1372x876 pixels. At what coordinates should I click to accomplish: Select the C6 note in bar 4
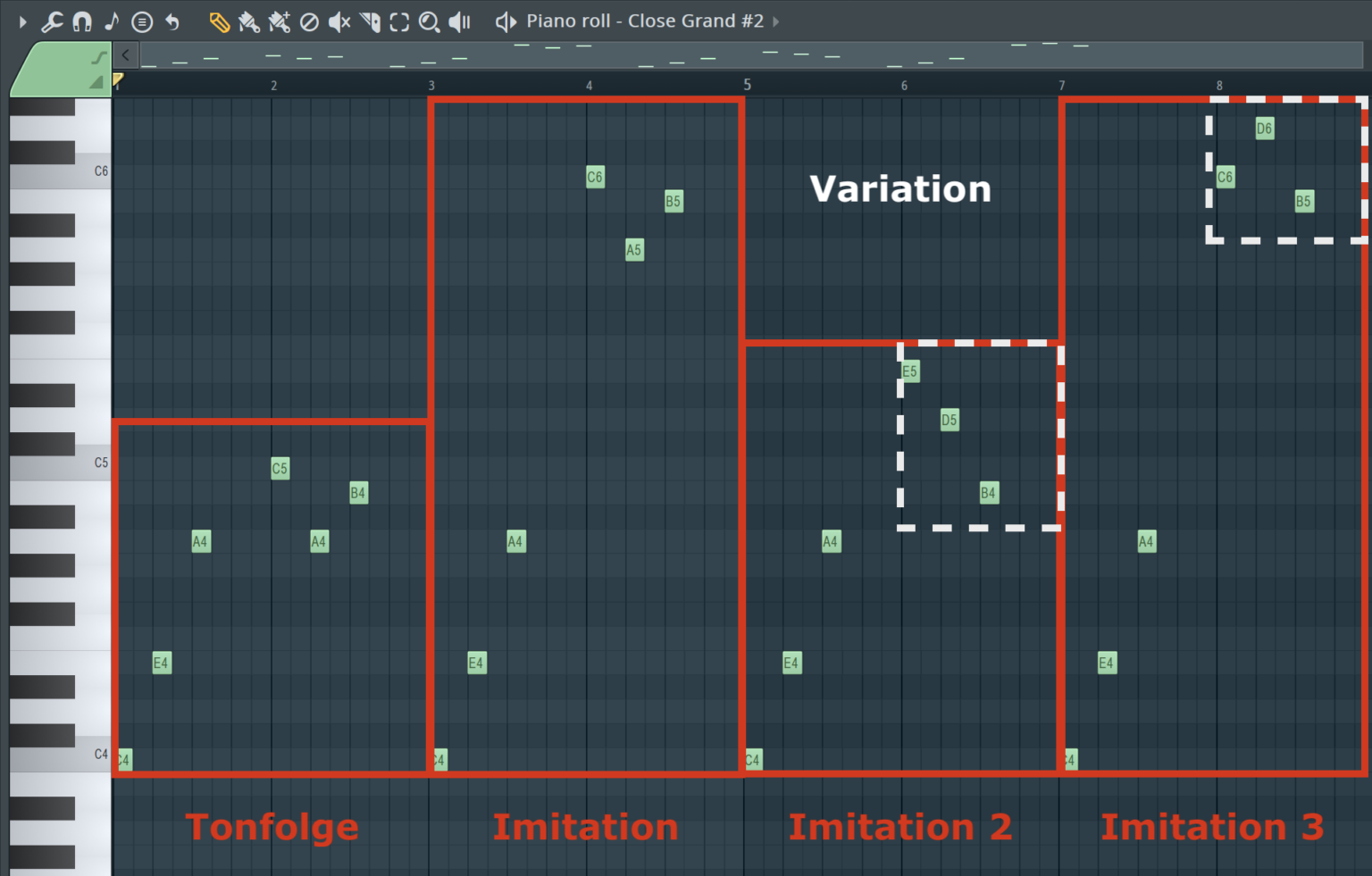pyautogui.click(x=595, y=177)
